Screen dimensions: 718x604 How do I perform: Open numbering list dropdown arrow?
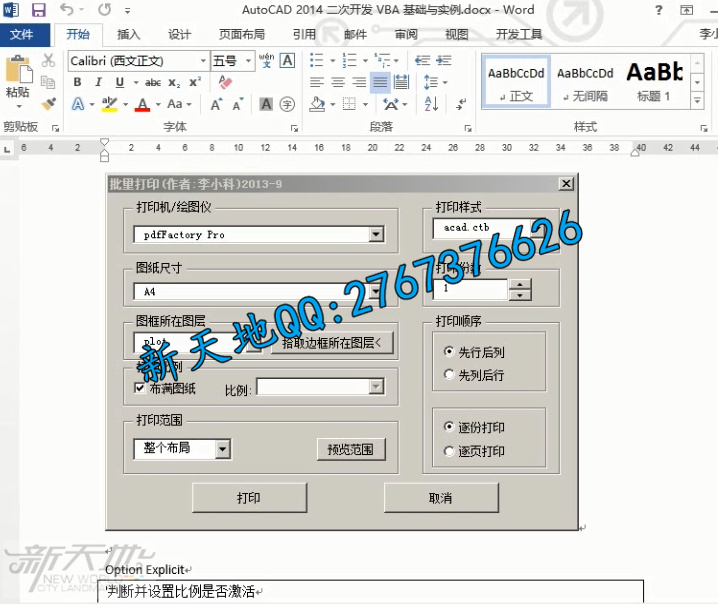(x=365, y=61)
